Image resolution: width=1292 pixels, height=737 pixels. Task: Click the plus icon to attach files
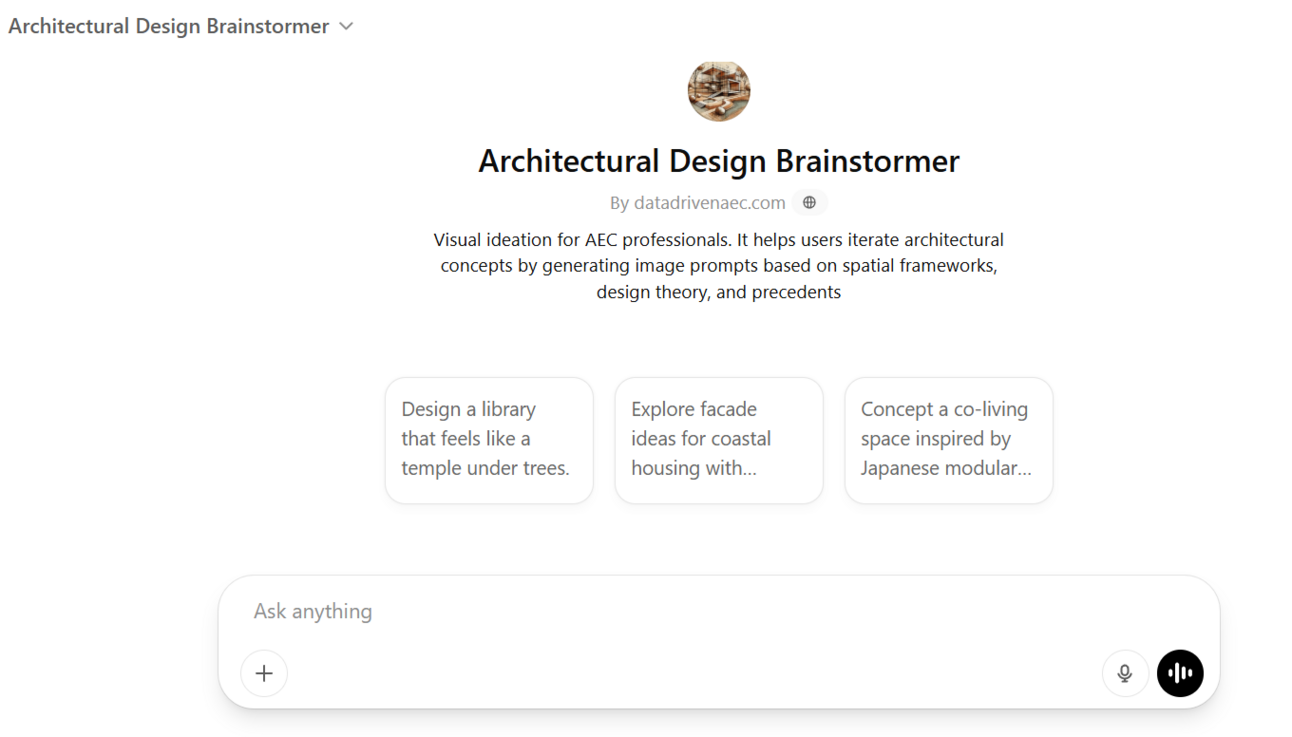tap(263, 673)
